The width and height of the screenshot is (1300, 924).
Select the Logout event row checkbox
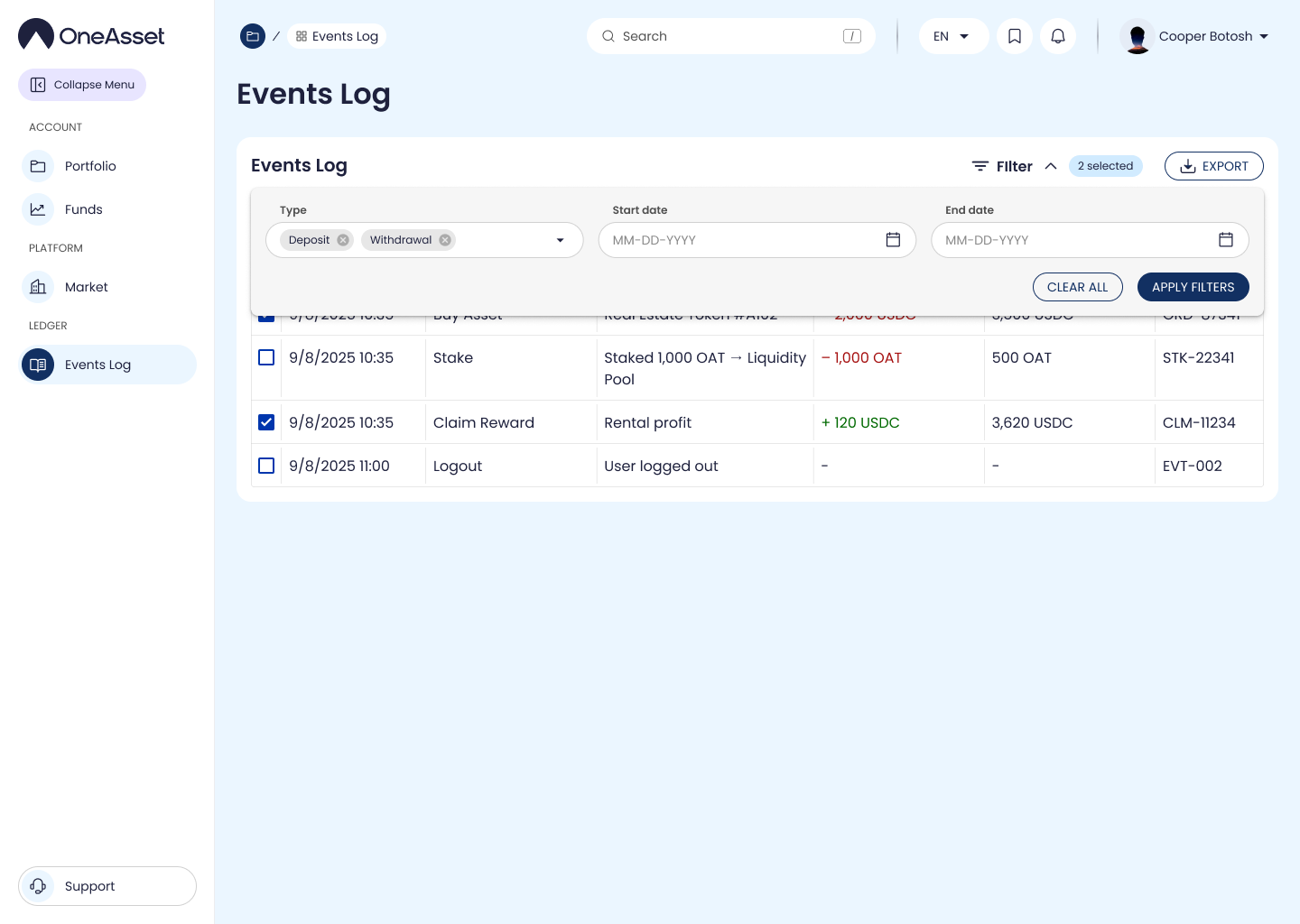pos(266,466)
